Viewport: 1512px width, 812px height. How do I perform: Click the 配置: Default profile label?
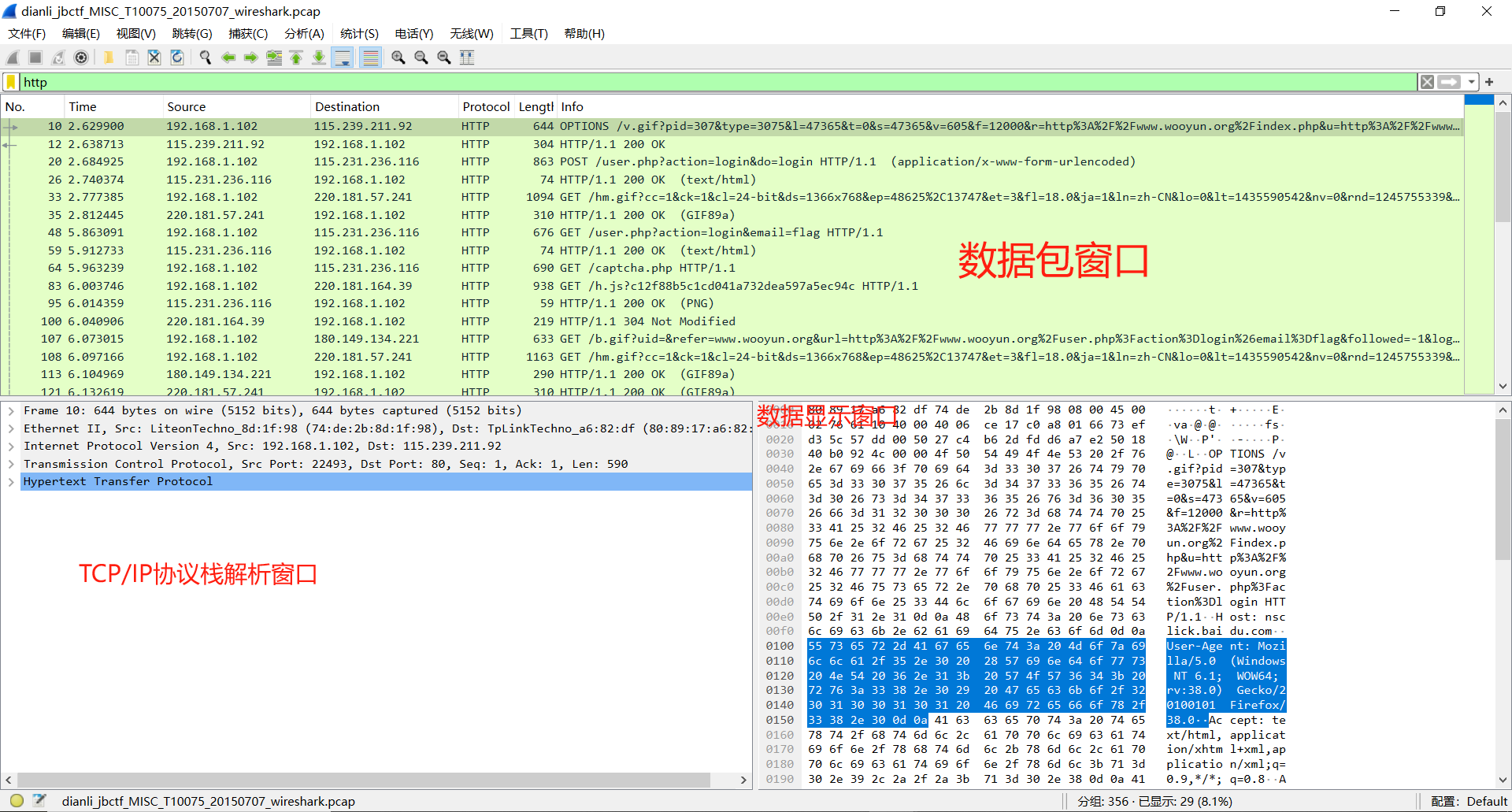1469,801
